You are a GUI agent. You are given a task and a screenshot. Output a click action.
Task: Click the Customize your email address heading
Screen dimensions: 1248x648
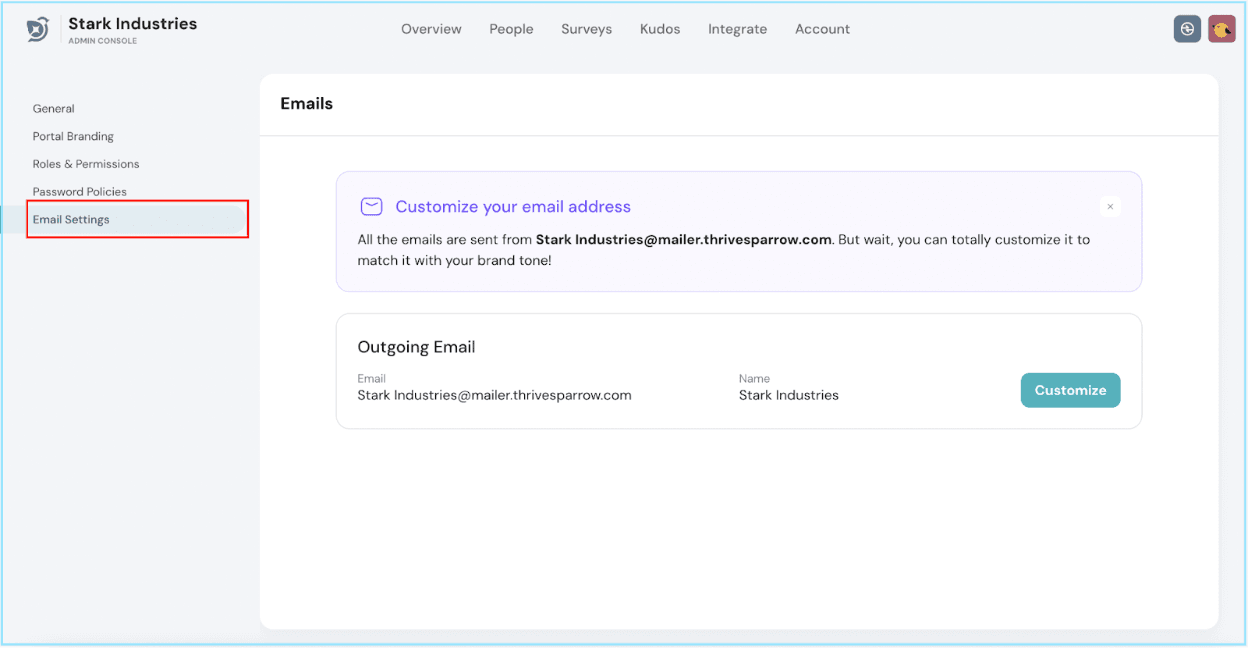tap(513, 207)
